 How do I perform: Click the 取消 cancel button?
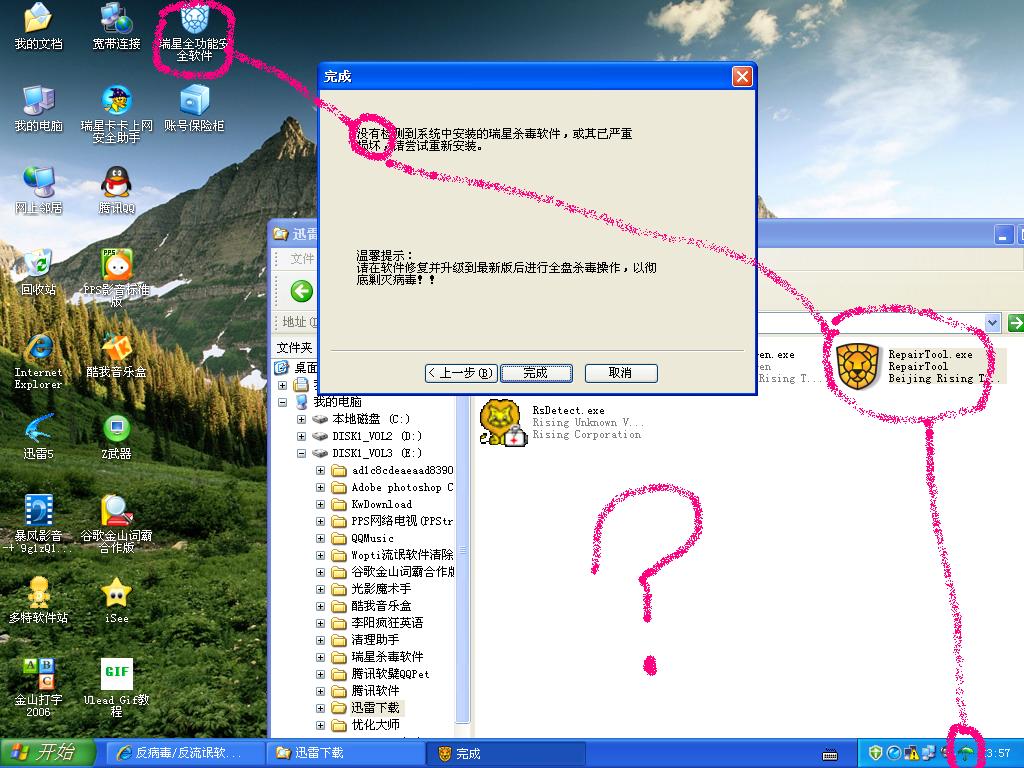[620, 373]
